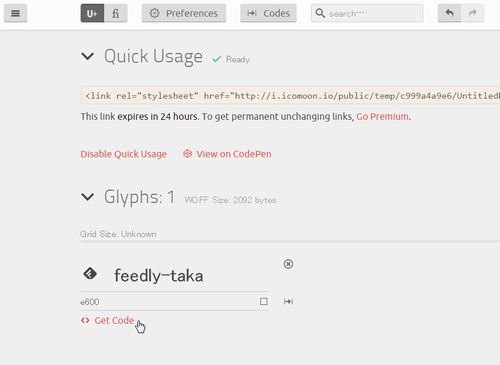This screenshot has width=500, height=365.
Task: Collapse the Quick Usage section
Action: [88, 56]
